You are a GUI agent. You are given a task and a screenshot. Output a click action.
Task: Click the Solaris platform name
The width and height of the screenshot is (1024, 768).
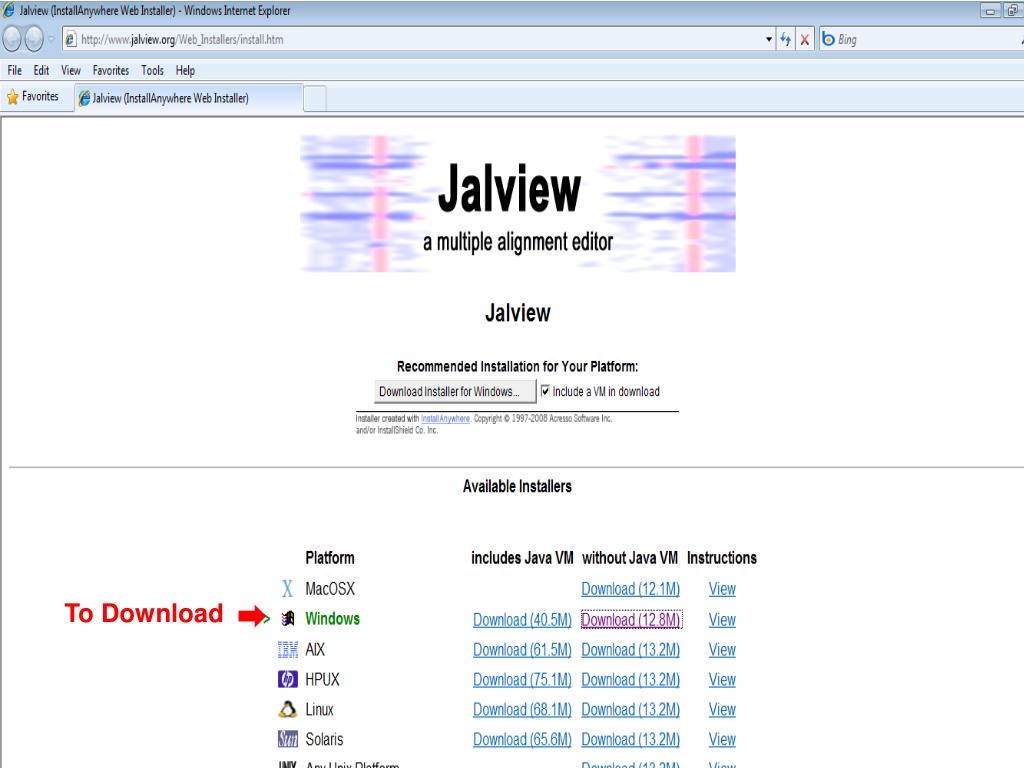tap(324, 739)
